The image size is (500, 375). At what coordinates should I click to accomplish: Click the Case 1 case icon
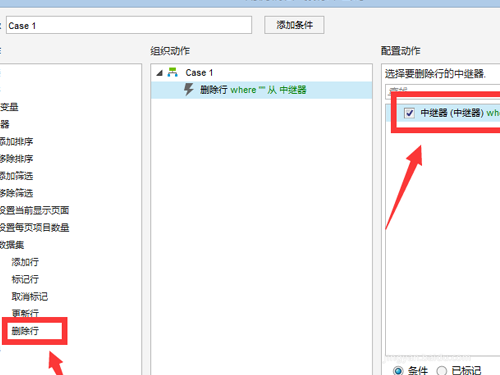[172, 72]
